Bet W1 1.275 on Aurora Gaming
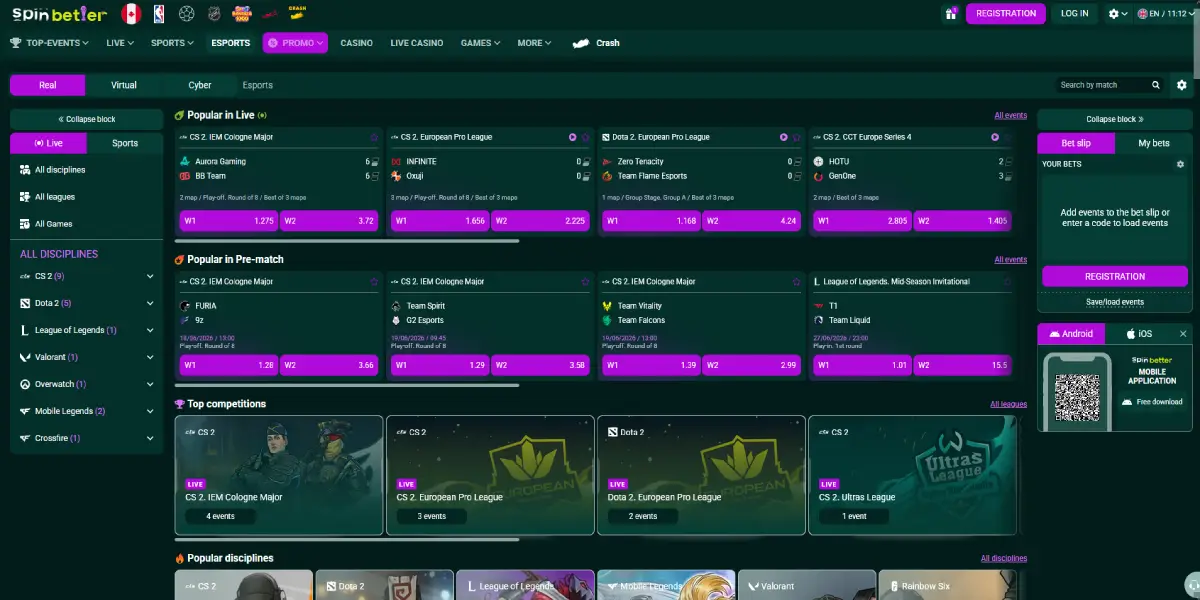Viewport: 1200px width, 600px height. (x=229, y=221)
